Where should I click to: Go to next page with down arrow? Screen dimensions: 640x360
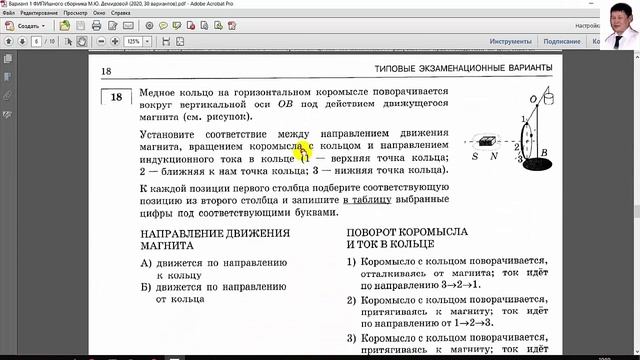click(22, 41)
